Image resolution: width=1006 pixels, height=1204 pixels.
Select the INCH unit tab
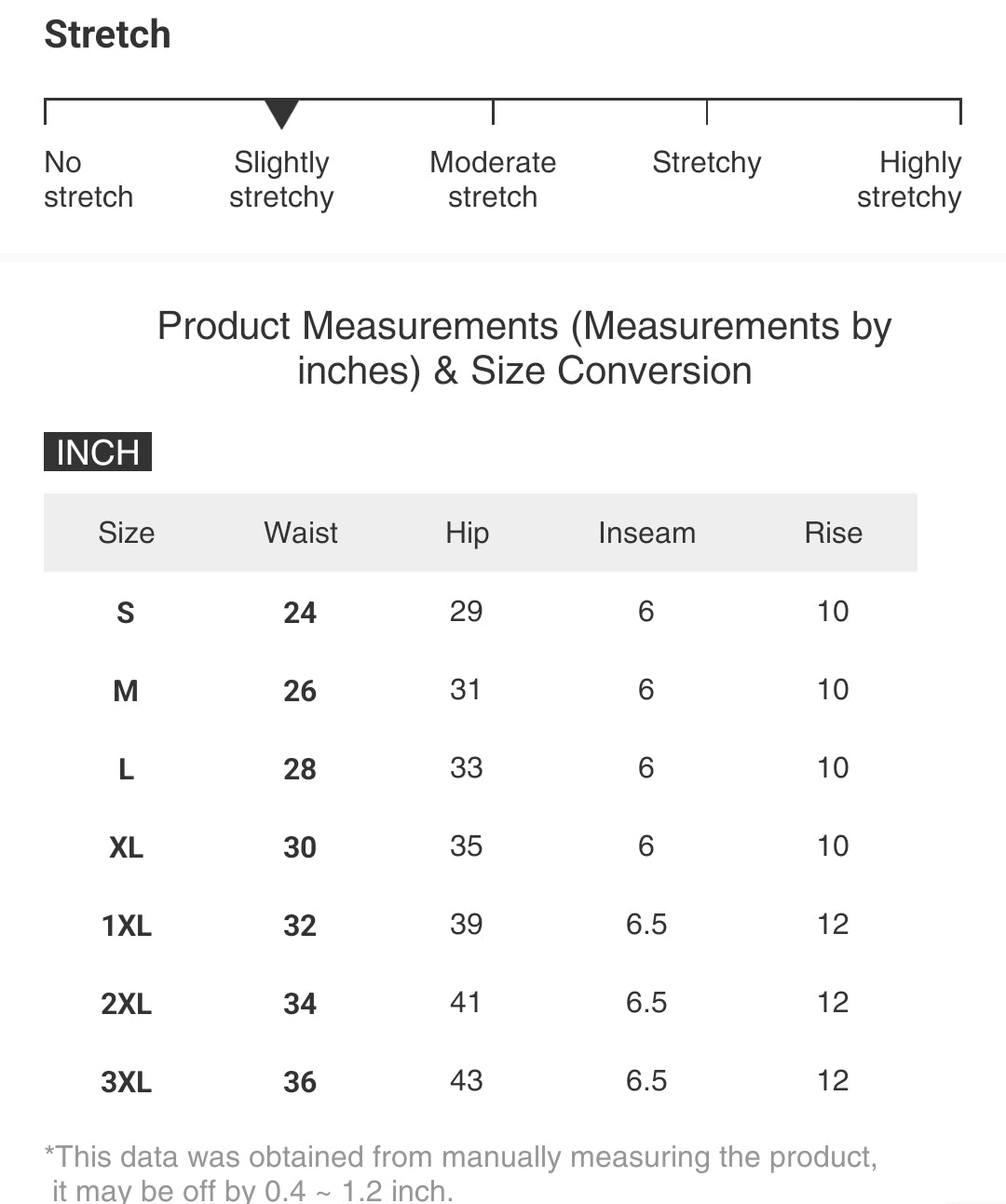98,453
